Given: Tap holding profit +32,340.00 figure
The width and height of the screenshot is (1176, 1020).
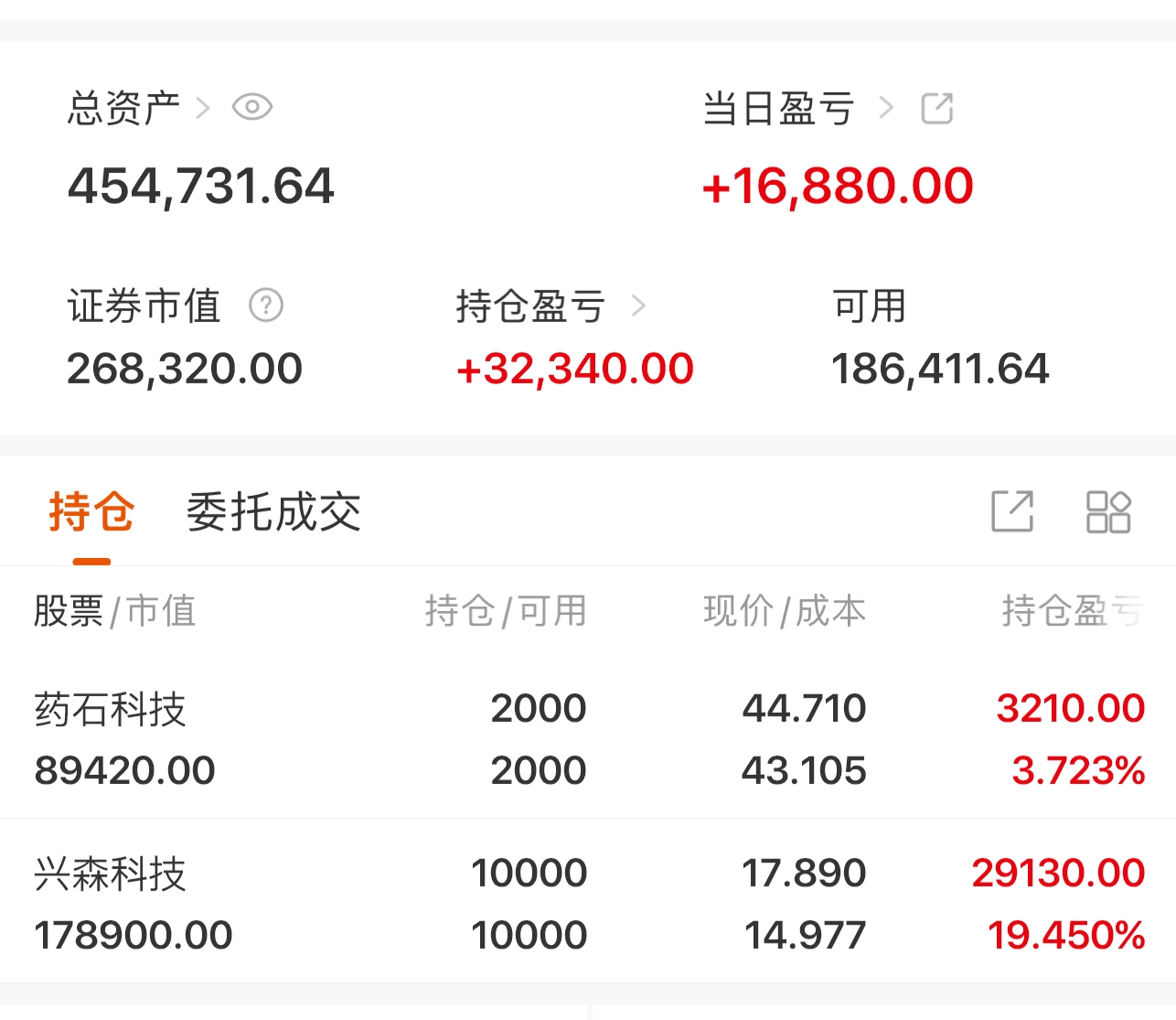Looking at the screenshot, I should 575,369.
